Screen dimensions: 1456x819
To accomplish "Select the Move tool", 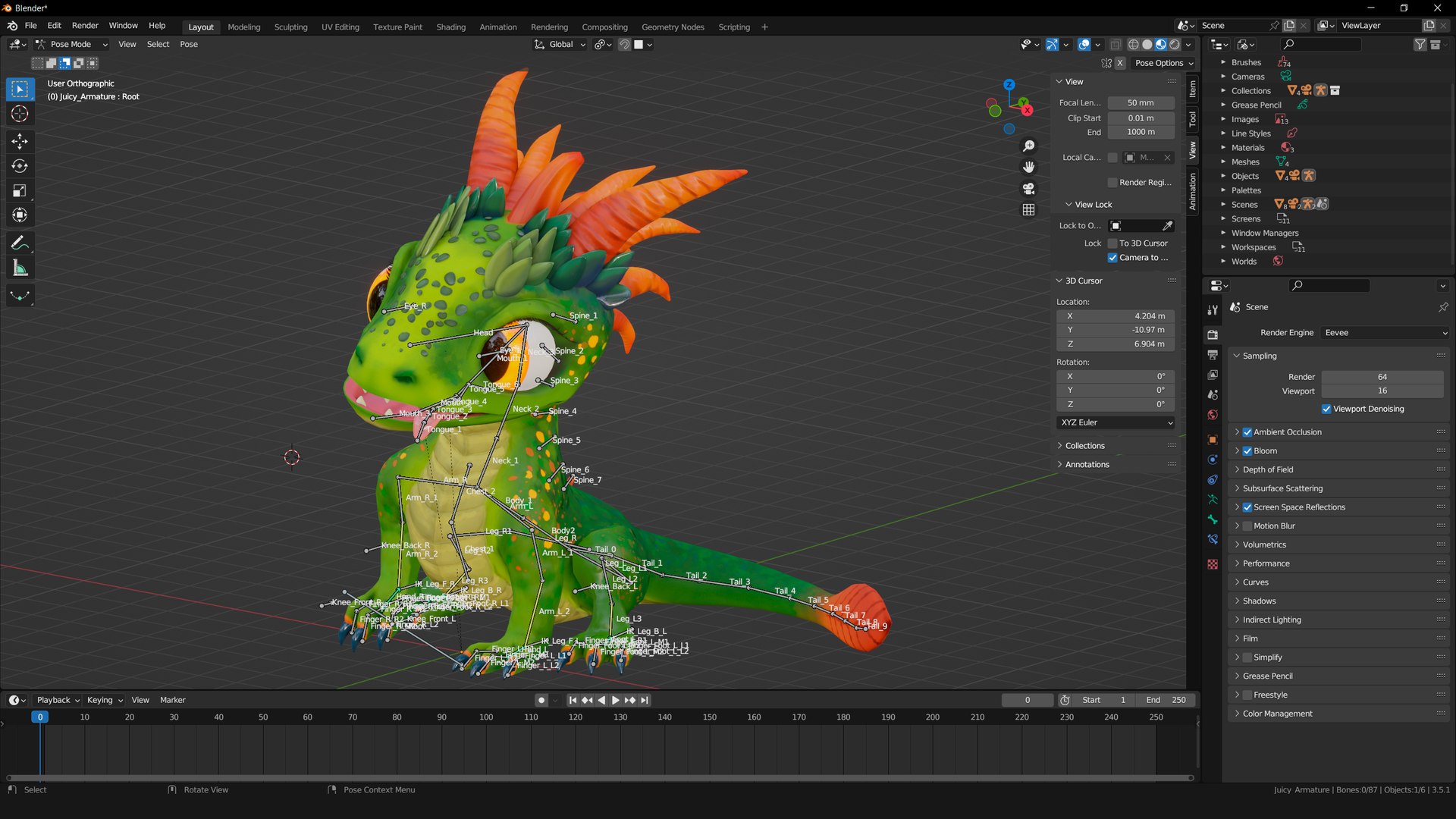I will coord(20,141).
